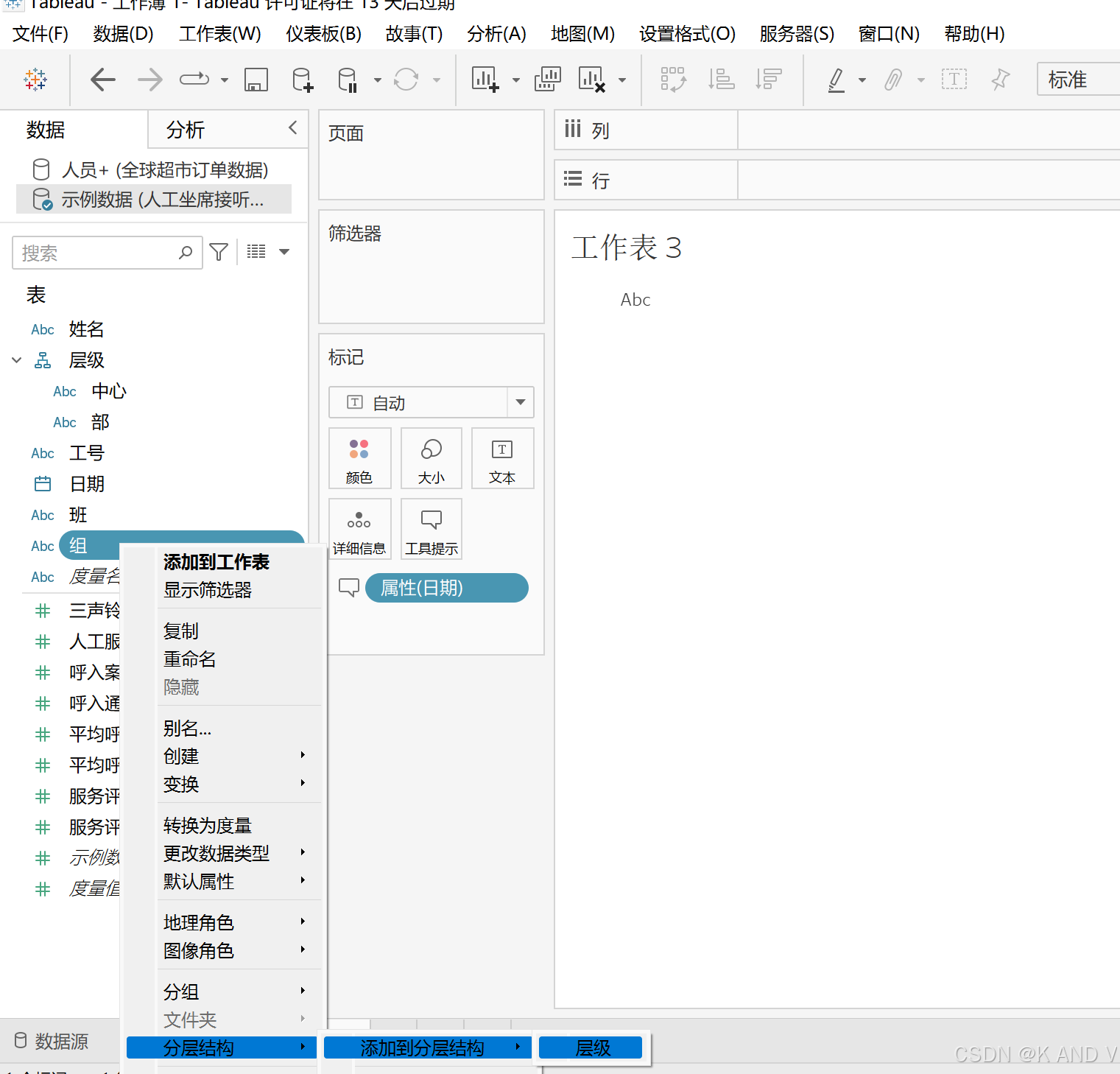Viewport: 1120px width, 1074px height.
Task: Click the swap rows and columns icon
Action: 673,80
